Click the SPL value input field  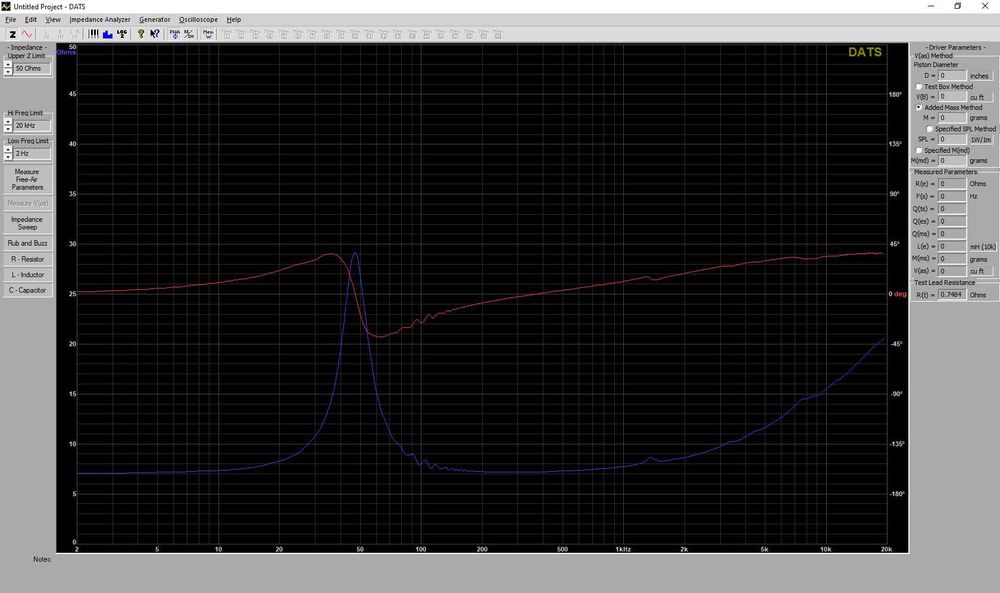click(x=952, y=139)
